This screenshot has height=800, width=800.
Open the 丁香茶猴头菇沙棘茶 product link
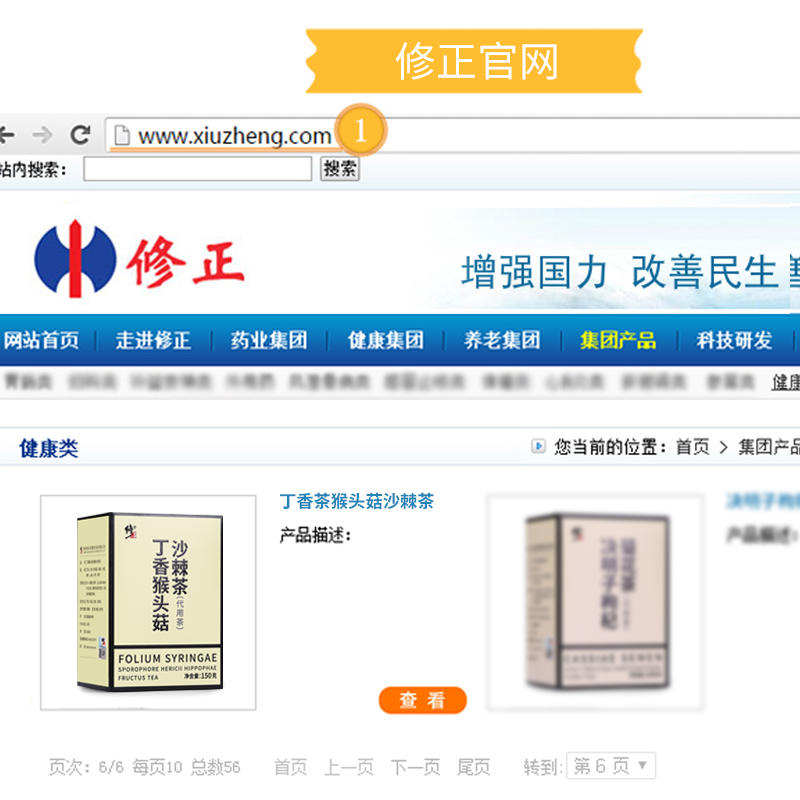(357, 501)
